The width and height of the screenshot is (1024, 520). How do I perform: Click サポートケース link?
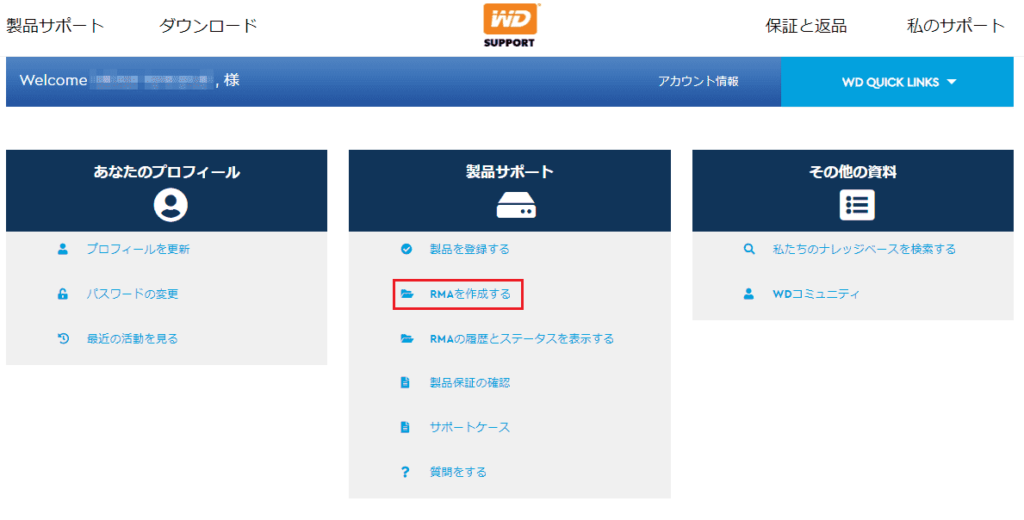(470, 427)
